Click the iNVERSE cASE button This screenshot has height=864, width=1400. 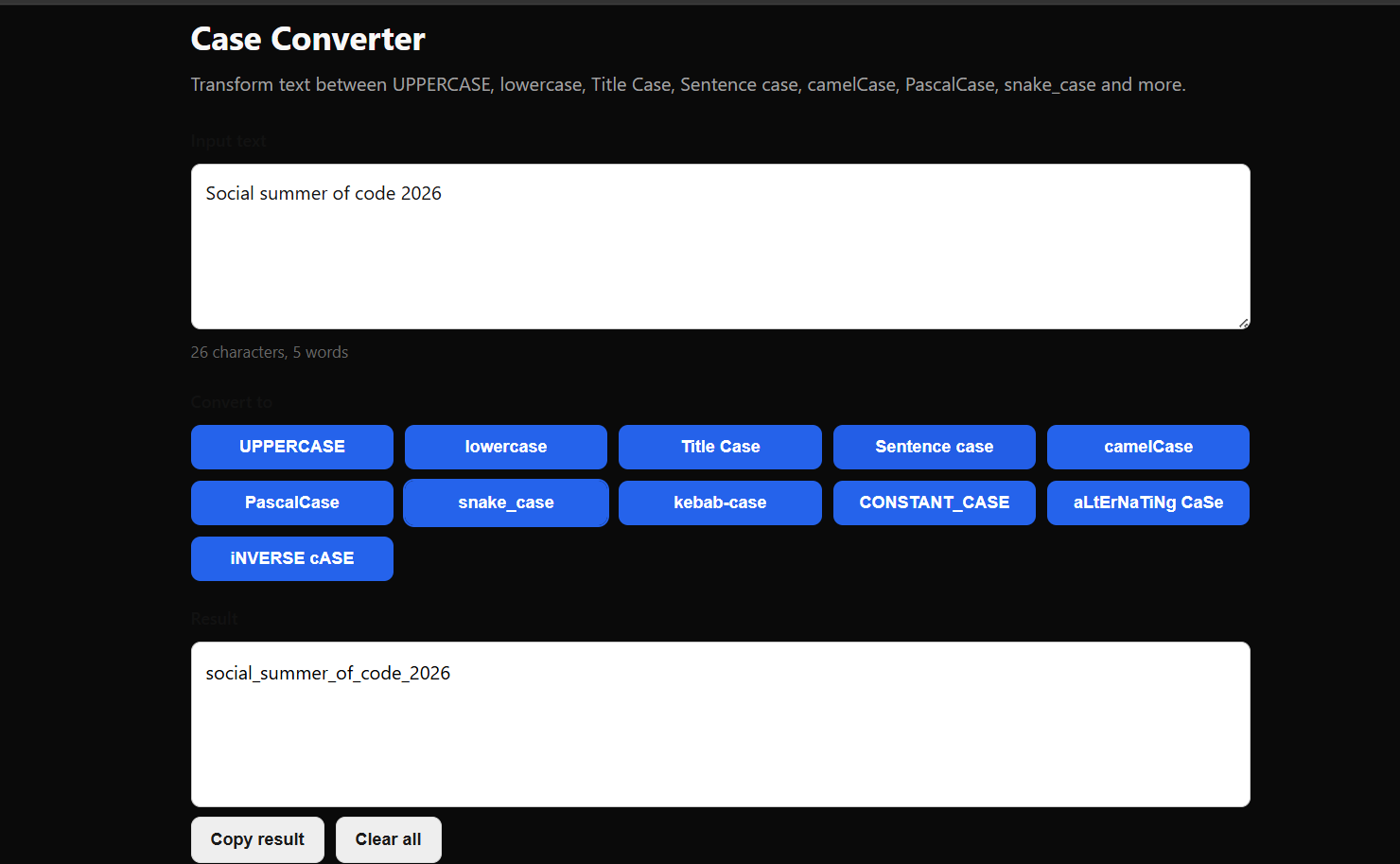coord(291,558)
